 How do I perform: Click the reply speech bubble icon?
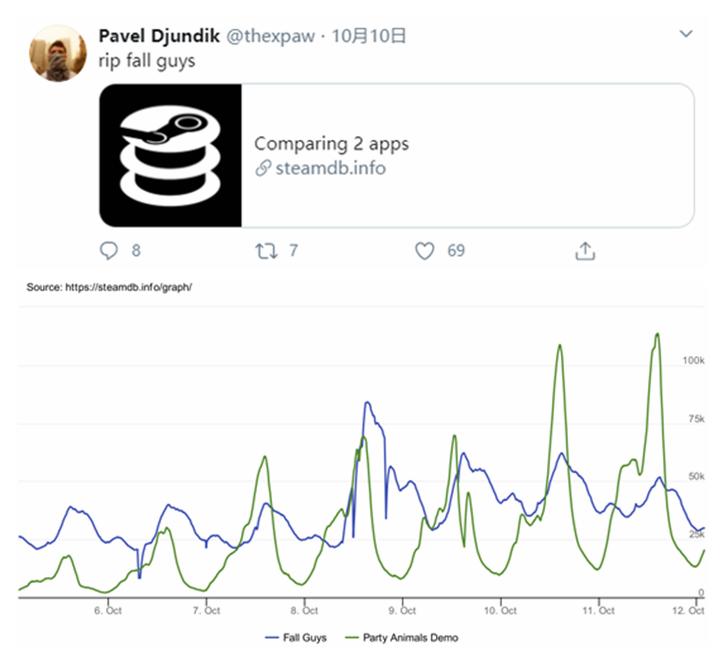(x=110, y=251)
